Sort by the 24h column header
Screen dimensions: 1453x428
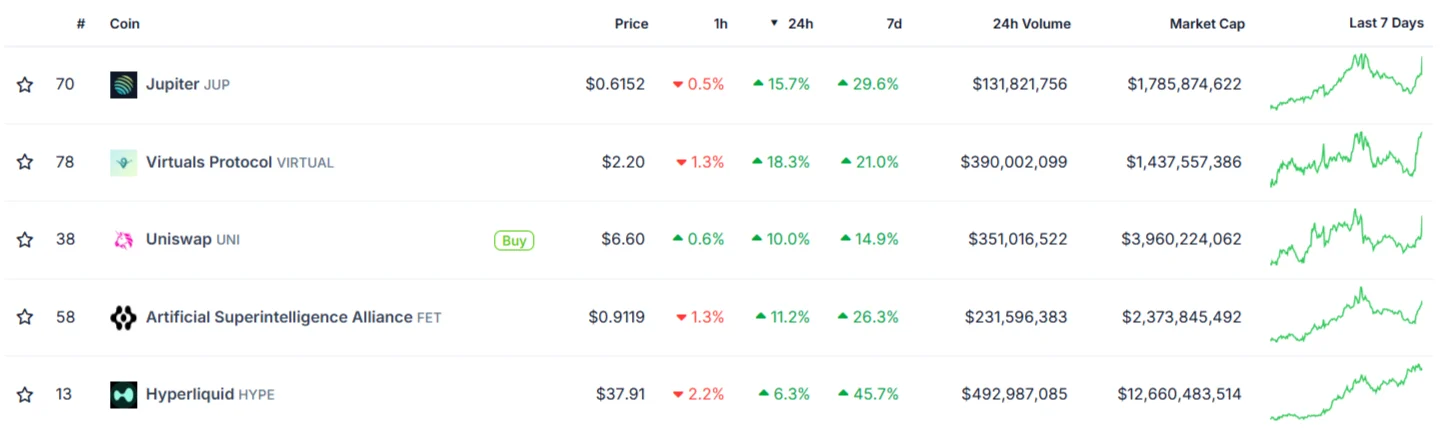799,24
